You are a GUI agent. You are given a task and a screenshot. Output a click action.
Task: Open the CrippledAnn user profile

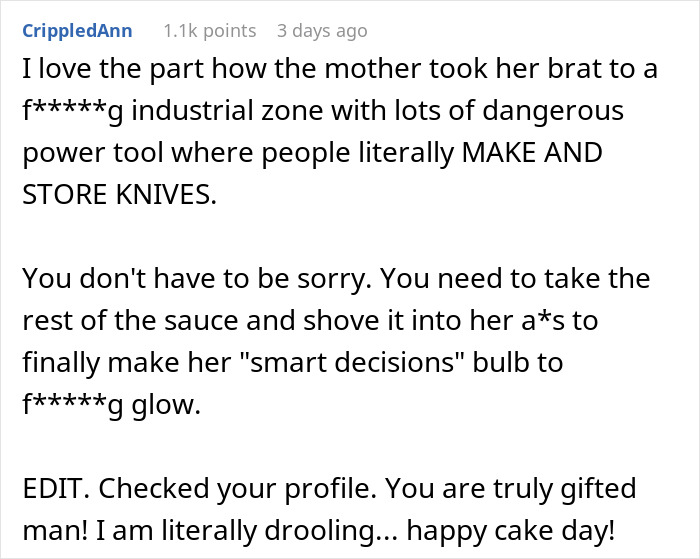click(x=79, y=32)
